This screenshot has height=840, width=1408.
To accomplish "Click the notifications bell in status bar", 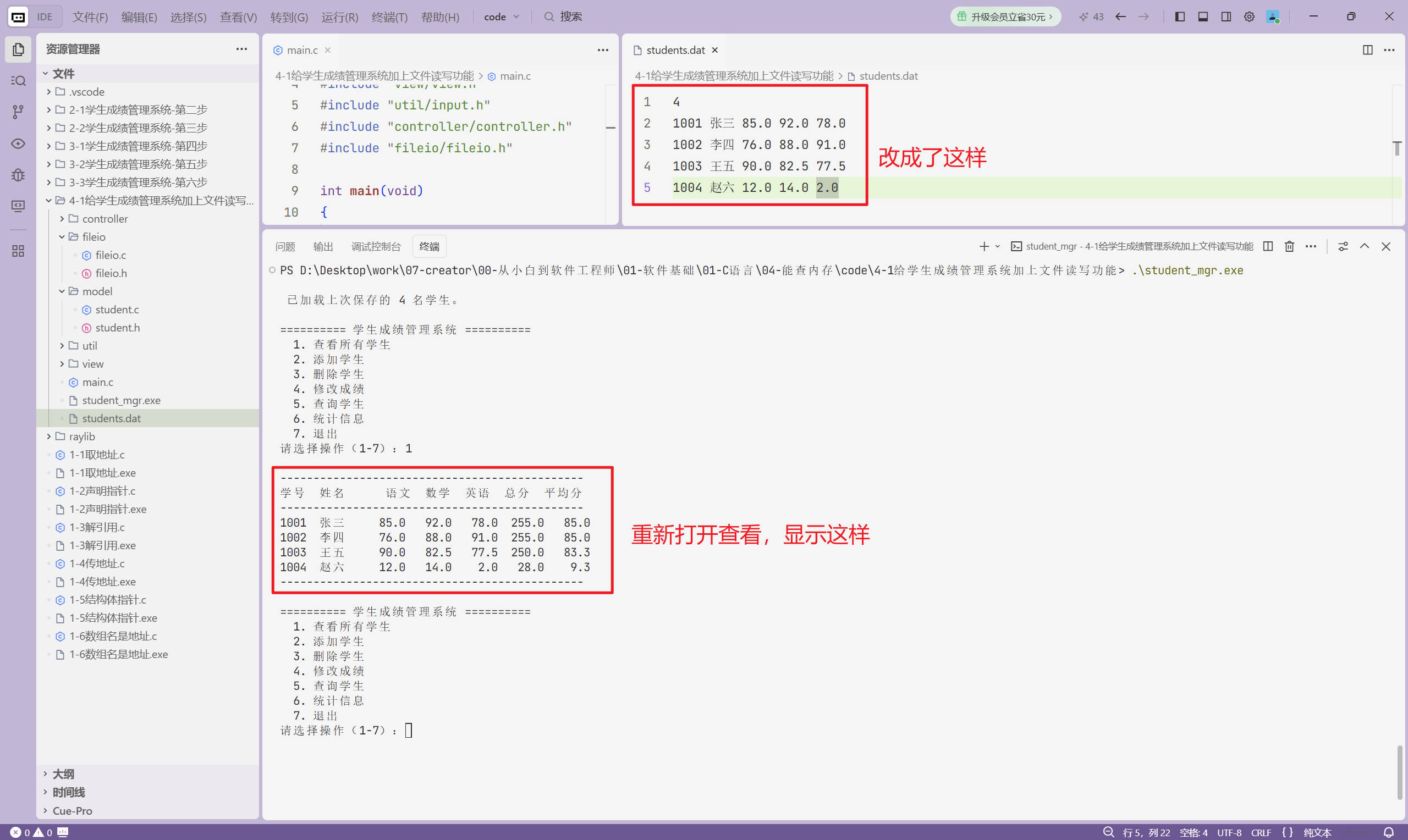I will pos(1388,832).
